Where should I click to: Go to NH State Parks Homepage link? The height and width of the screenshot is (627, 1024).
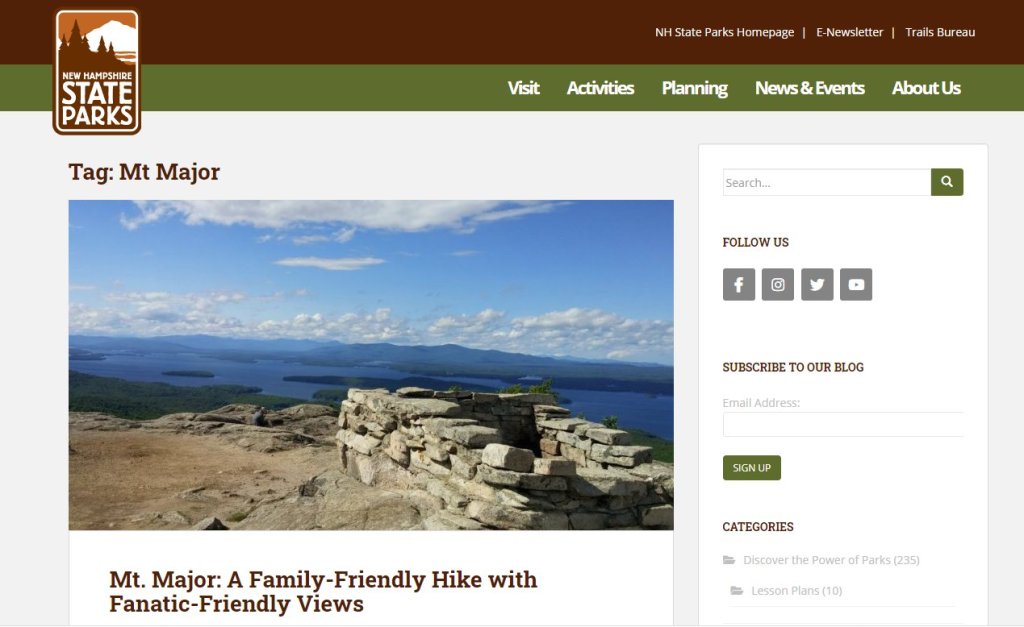pos(724,32)
